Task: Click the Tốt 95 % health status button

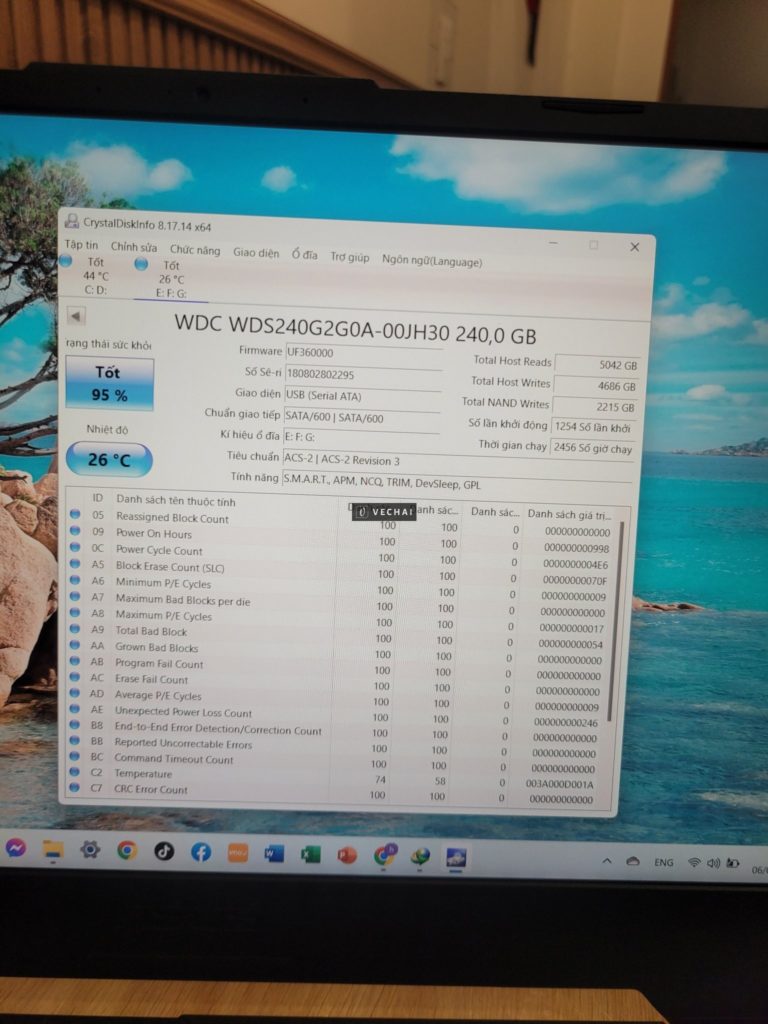Action: point(109,384)
